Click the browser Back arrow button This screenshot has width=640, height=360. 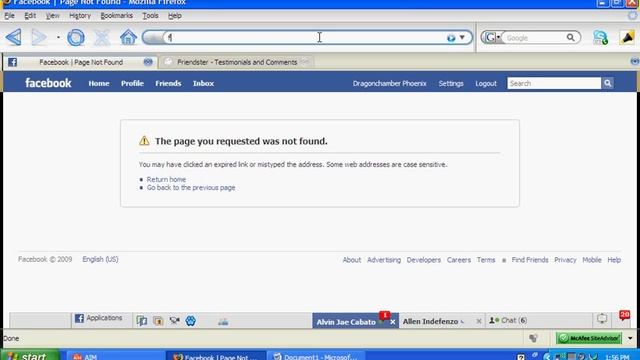(14, 38)
